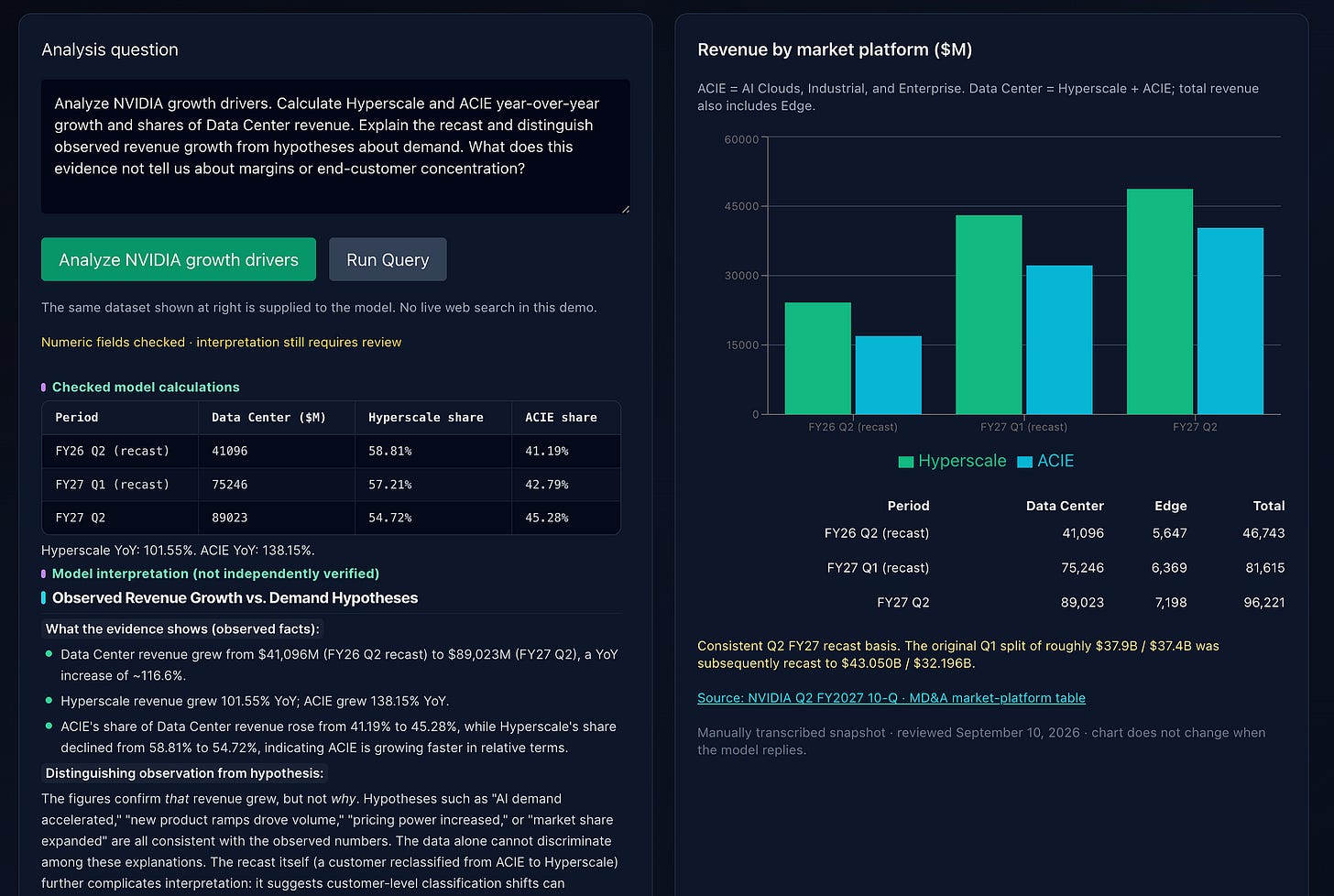This screenshot has height=896, width=1334.
Task: Click the "Hyperscale YoY: 101.55%. ACIE YoY: 138.15%." line
Action: (x=178, y=551)
